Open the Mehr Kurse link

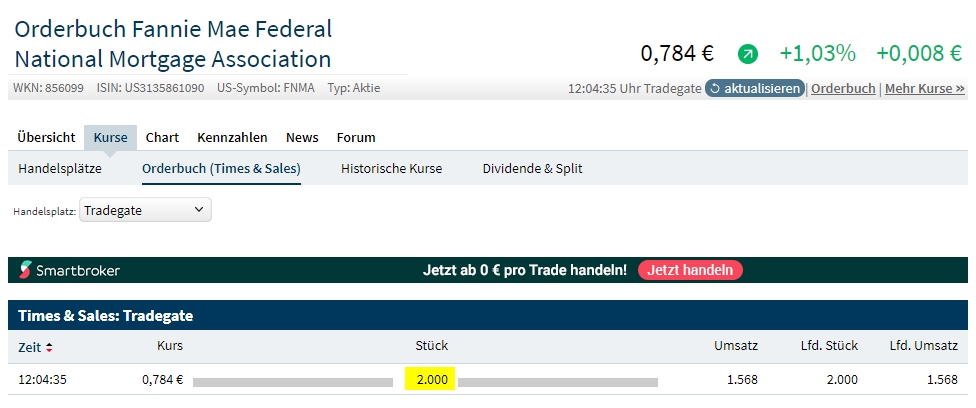coord(924,88)
